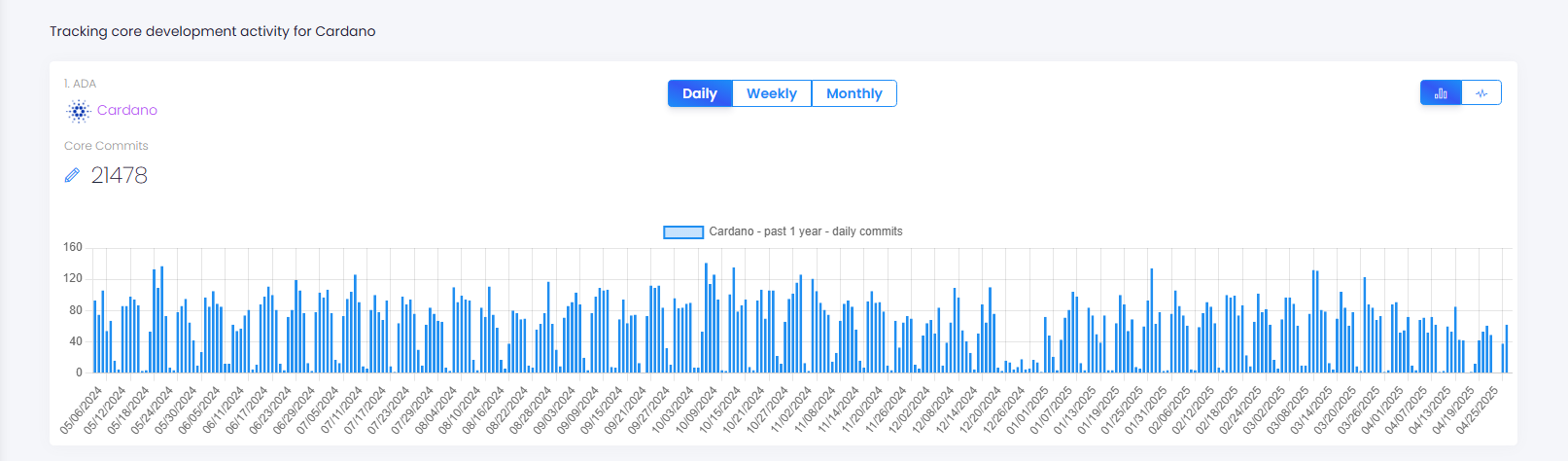Image resolution: width=1568 pixels, height=461 pixels.
Task: Click the 21478 core commits number
Action: (120, 175)
